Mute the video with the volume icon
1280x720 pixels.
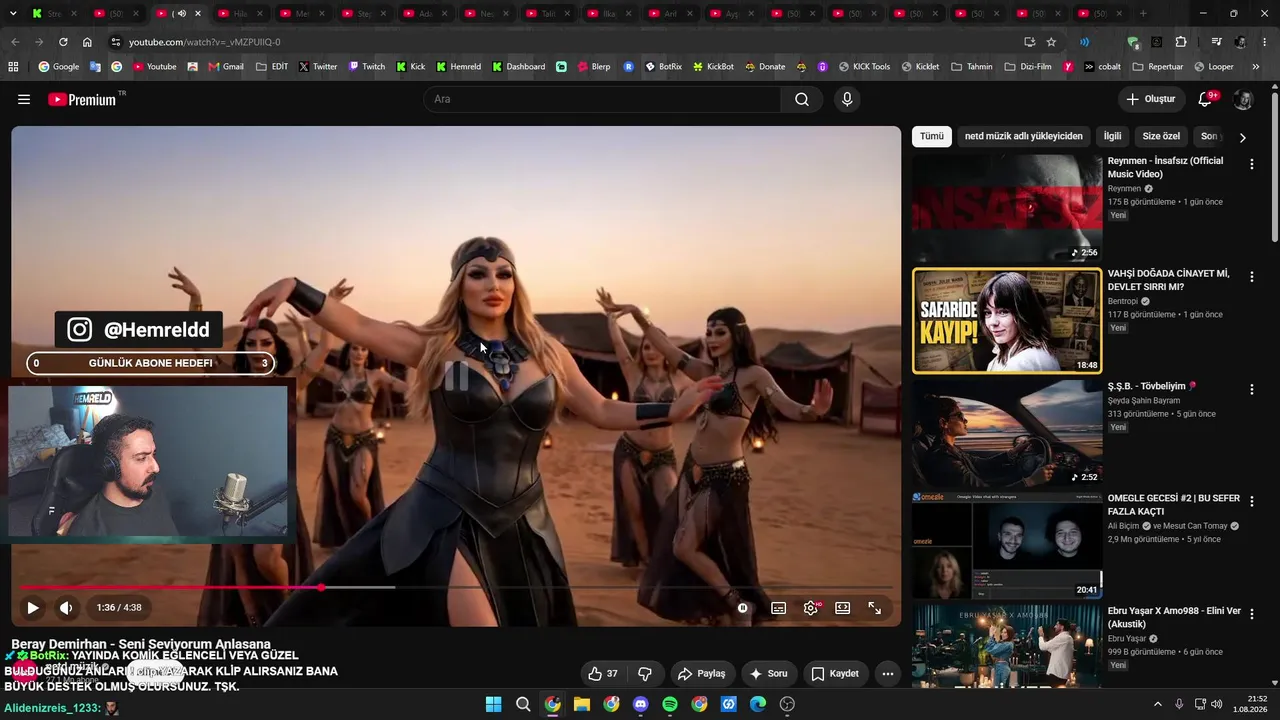[x=66, y=608]
